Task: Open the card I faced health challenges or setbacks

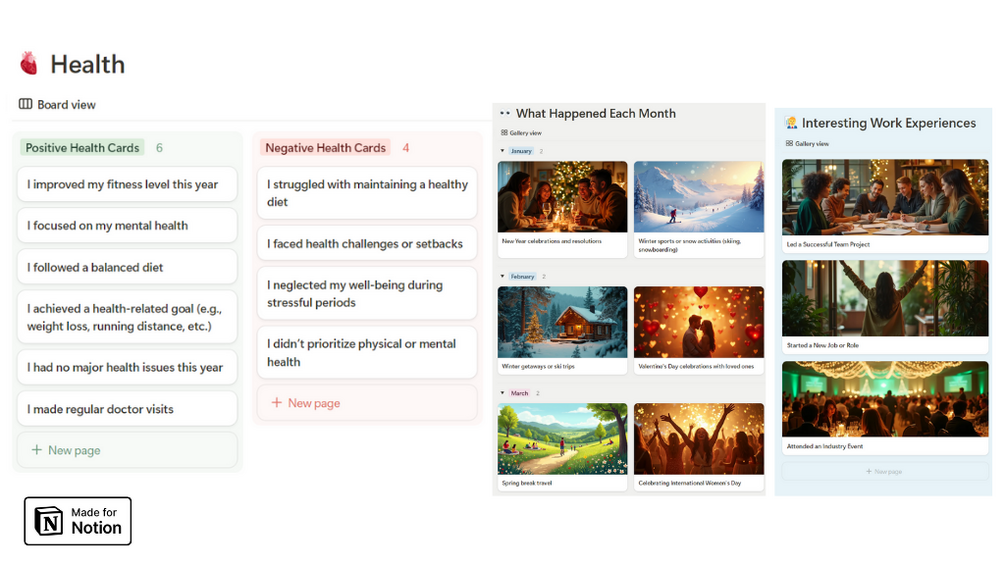Action: 367,243
